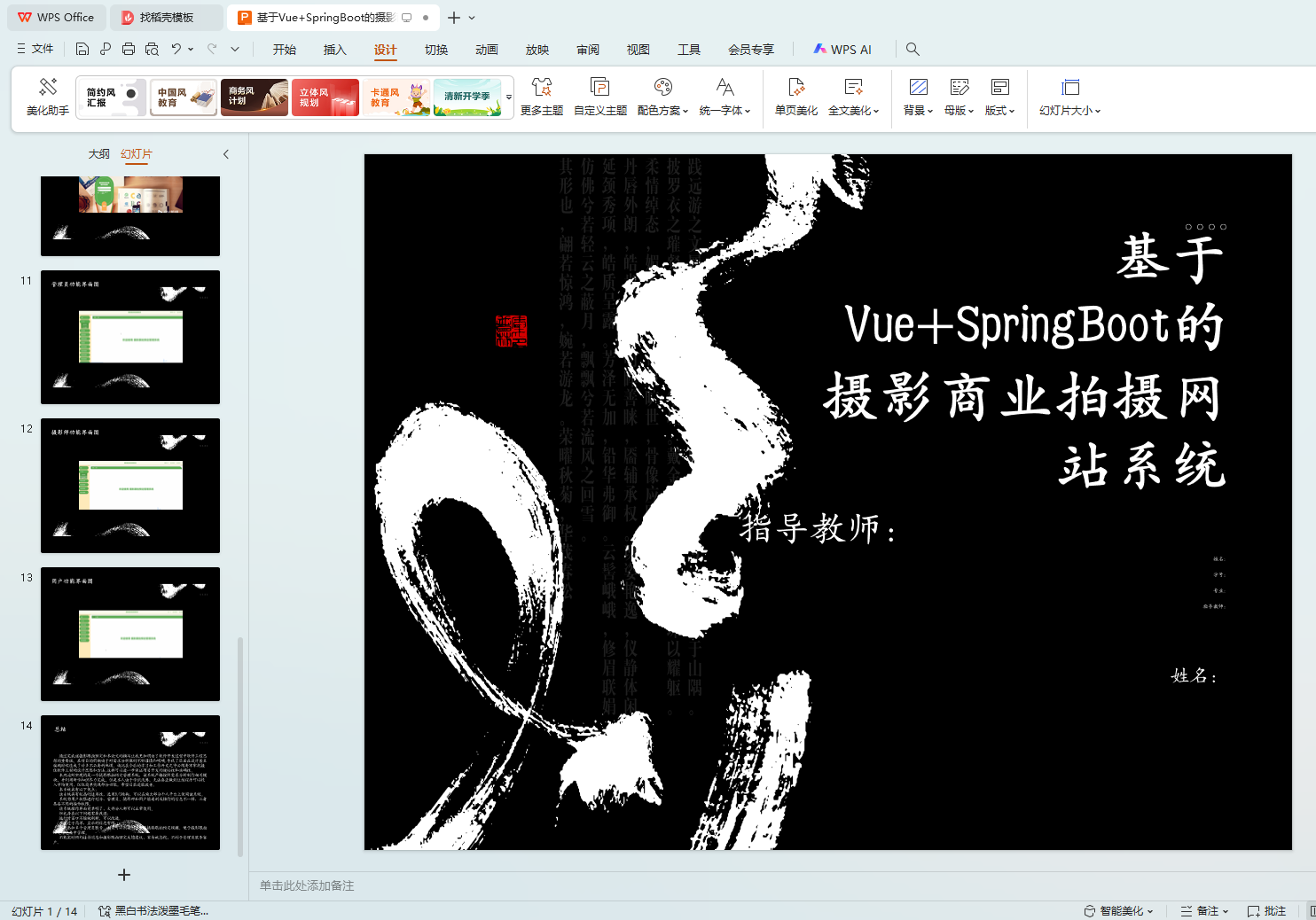Click the theme icon in status bar

point(105,911)
